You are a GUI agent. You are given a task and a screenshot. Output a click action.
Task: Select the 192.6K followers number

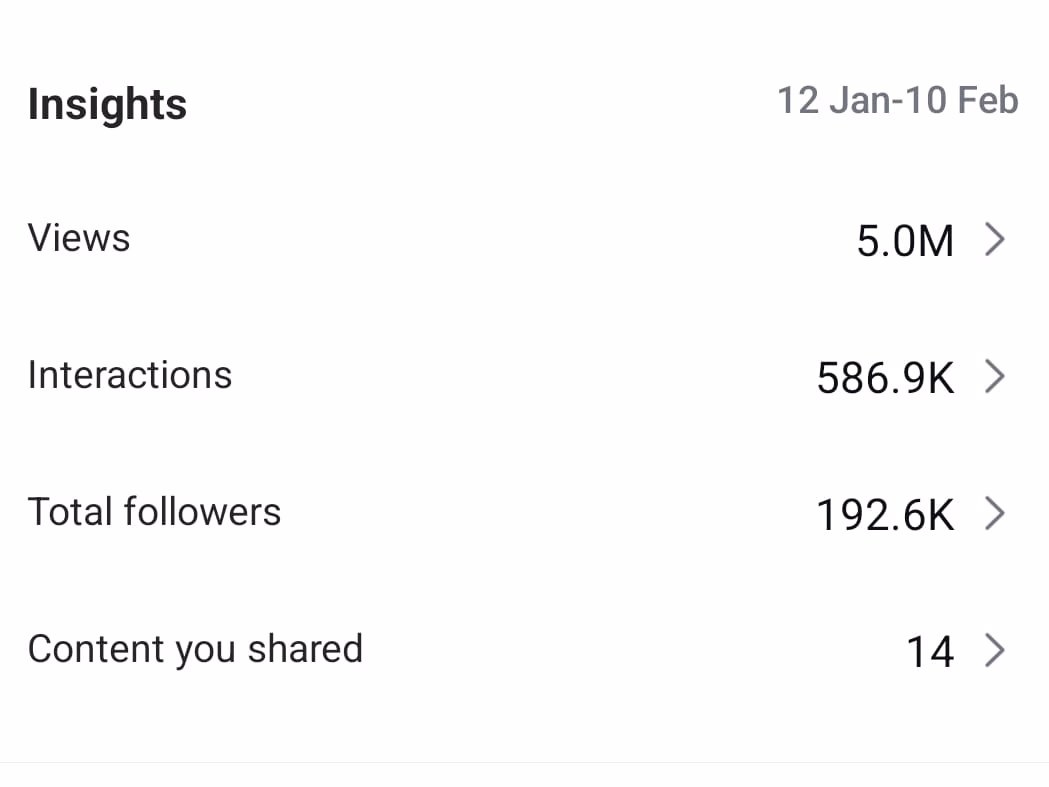click(885, 515)
